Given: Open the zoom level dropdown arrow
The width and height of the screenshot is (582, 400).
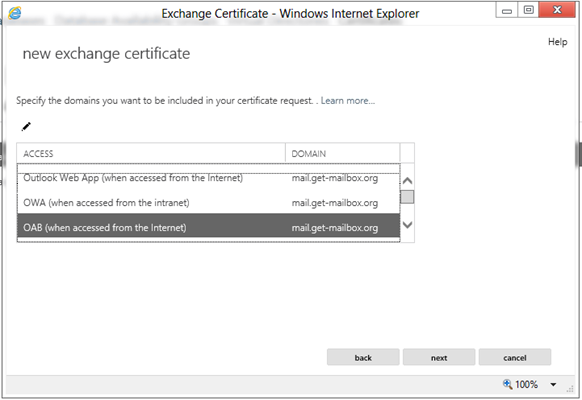Looking at the screenshot, I should click(553, 384).
